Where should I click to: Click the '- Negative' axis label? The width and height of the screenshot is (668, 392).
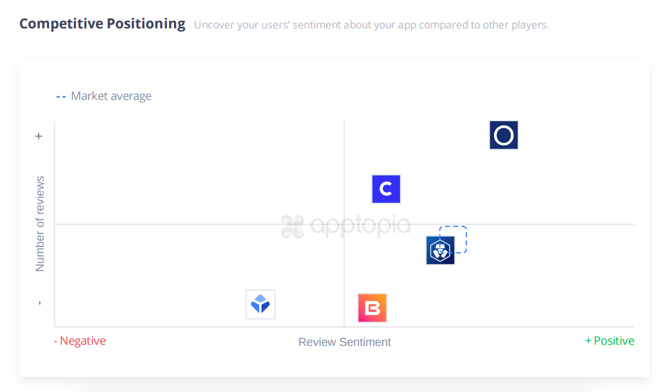click(x=80, y=341)
